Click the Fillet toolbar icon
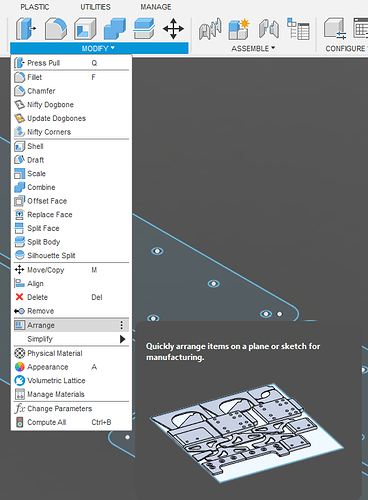 56,29
